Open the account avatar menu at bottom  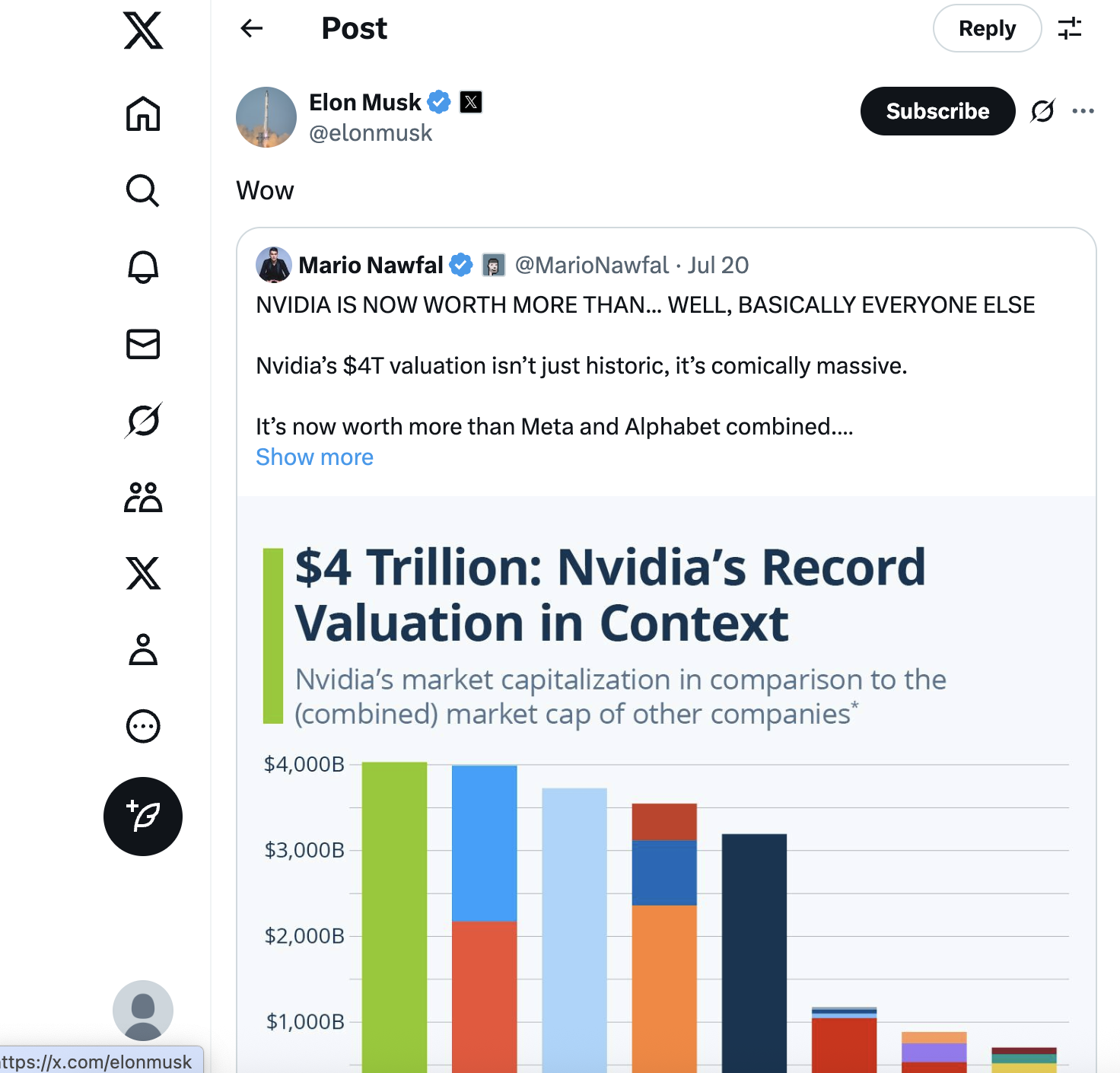point(143,1011)
